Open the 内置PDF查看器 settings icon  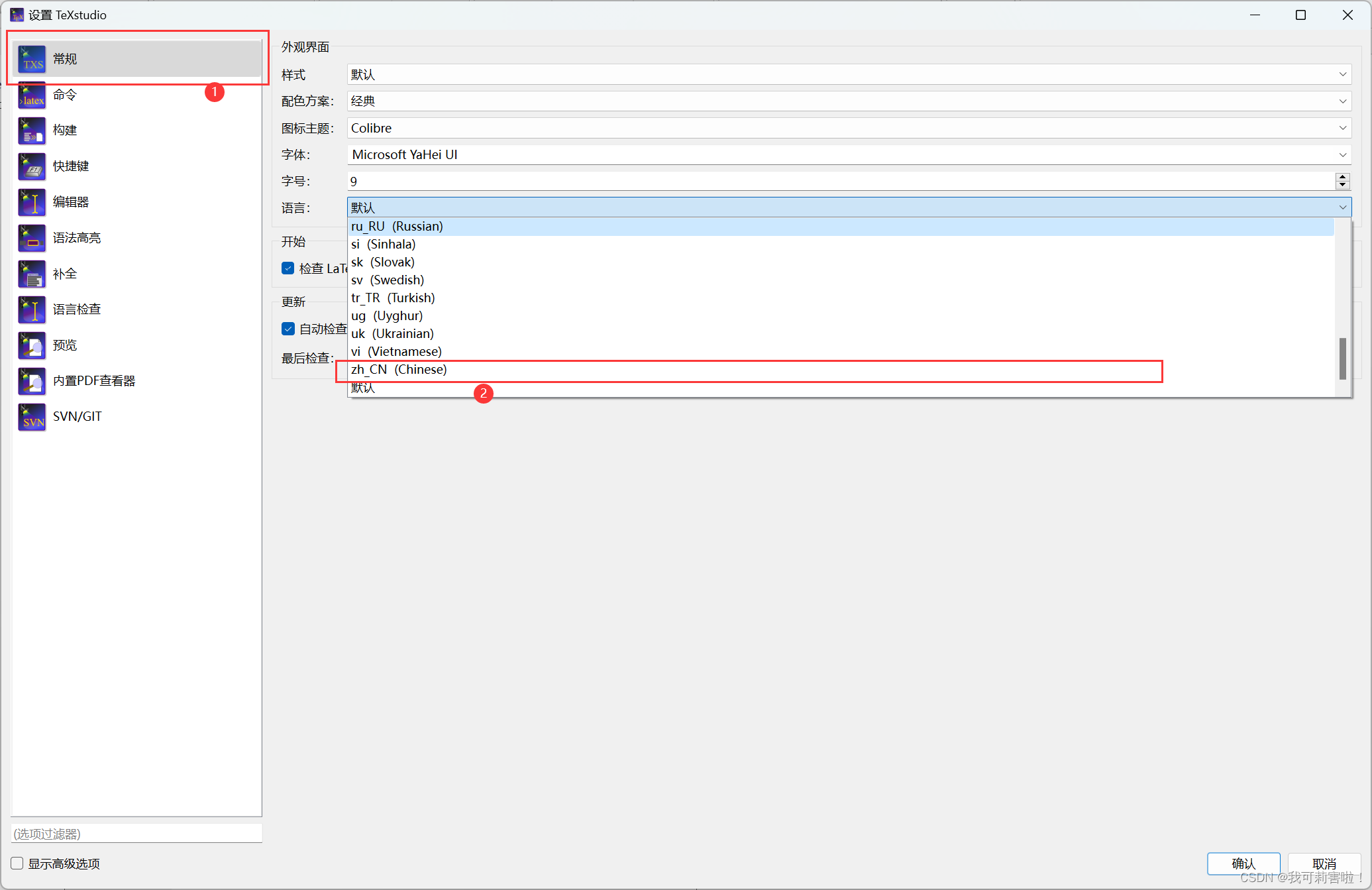click(32, 381)
